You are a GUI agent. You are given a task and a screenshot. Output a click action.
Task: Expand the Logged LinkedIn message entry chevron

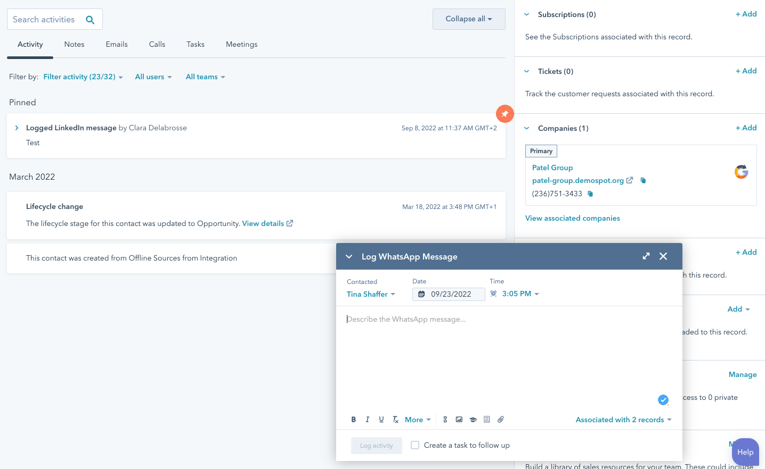(x=17, y=128)
